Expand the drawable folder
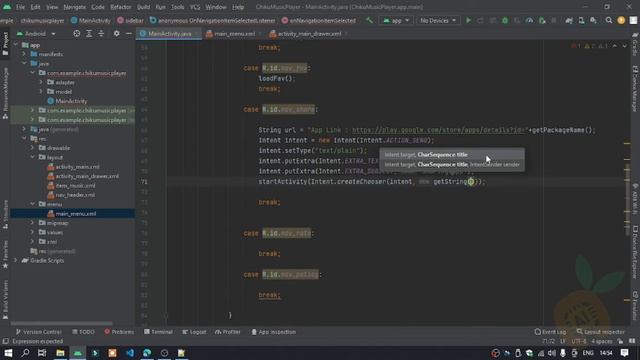This screenshot has height=360, width=640. [32, 148]
